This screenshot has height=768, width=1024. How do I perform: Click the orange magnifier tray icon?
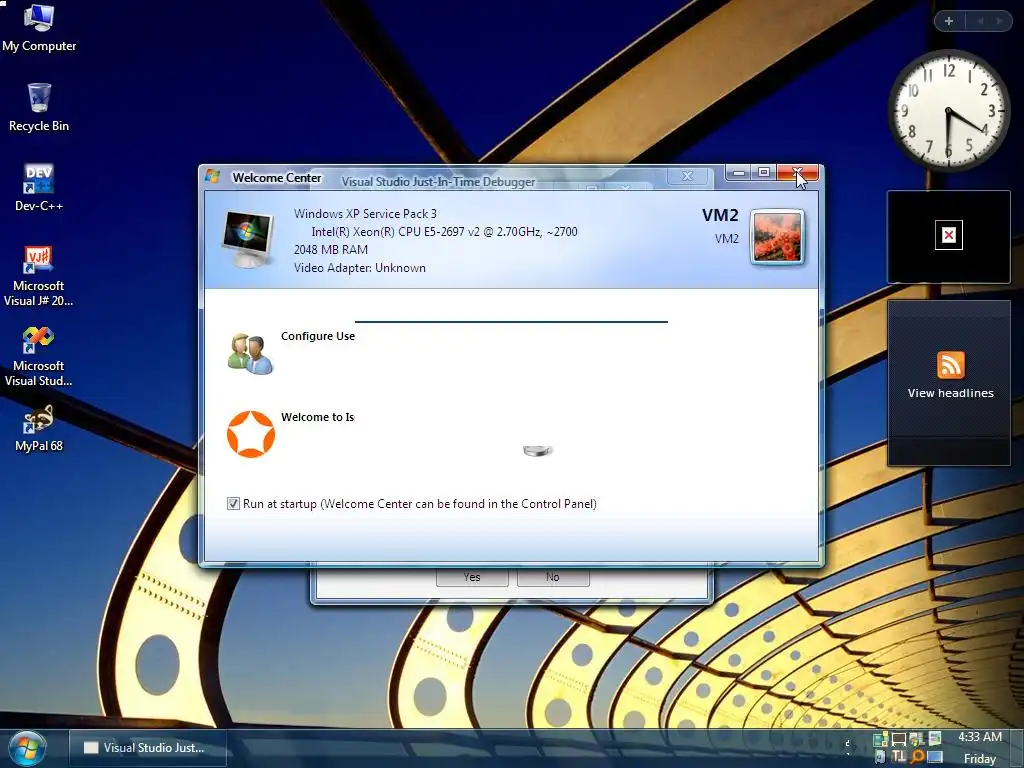pos(917,756)
